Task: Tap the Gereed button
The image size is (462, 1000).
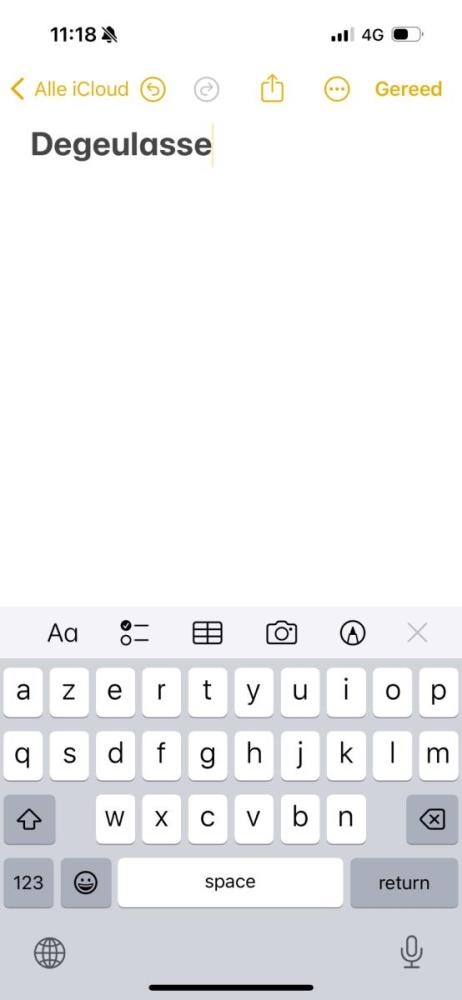Action: click(x=408, y=89)
